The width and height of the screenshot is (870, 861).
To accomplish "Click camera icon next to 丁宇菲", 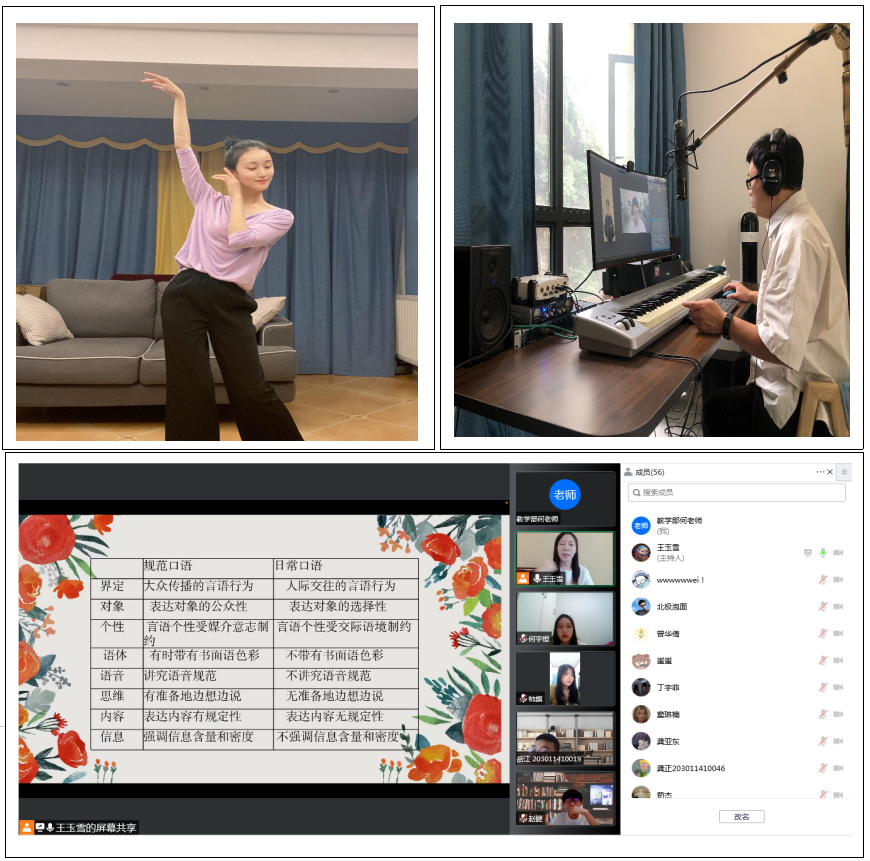I will click(838, 688).
